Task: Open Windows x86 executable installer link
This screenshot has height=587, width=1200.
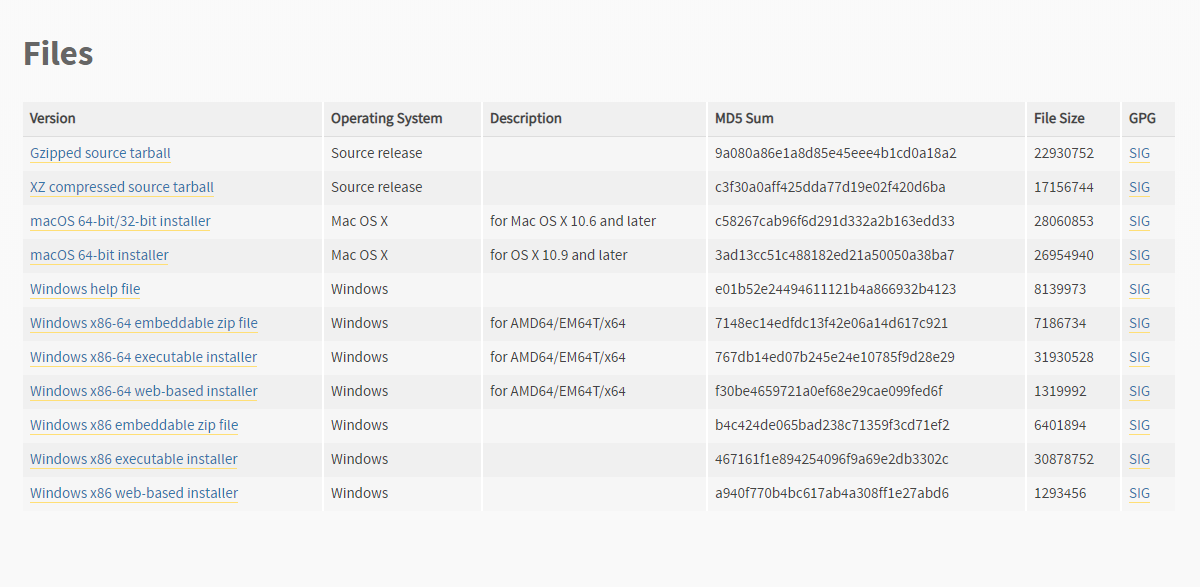Action: click(134, 459)
